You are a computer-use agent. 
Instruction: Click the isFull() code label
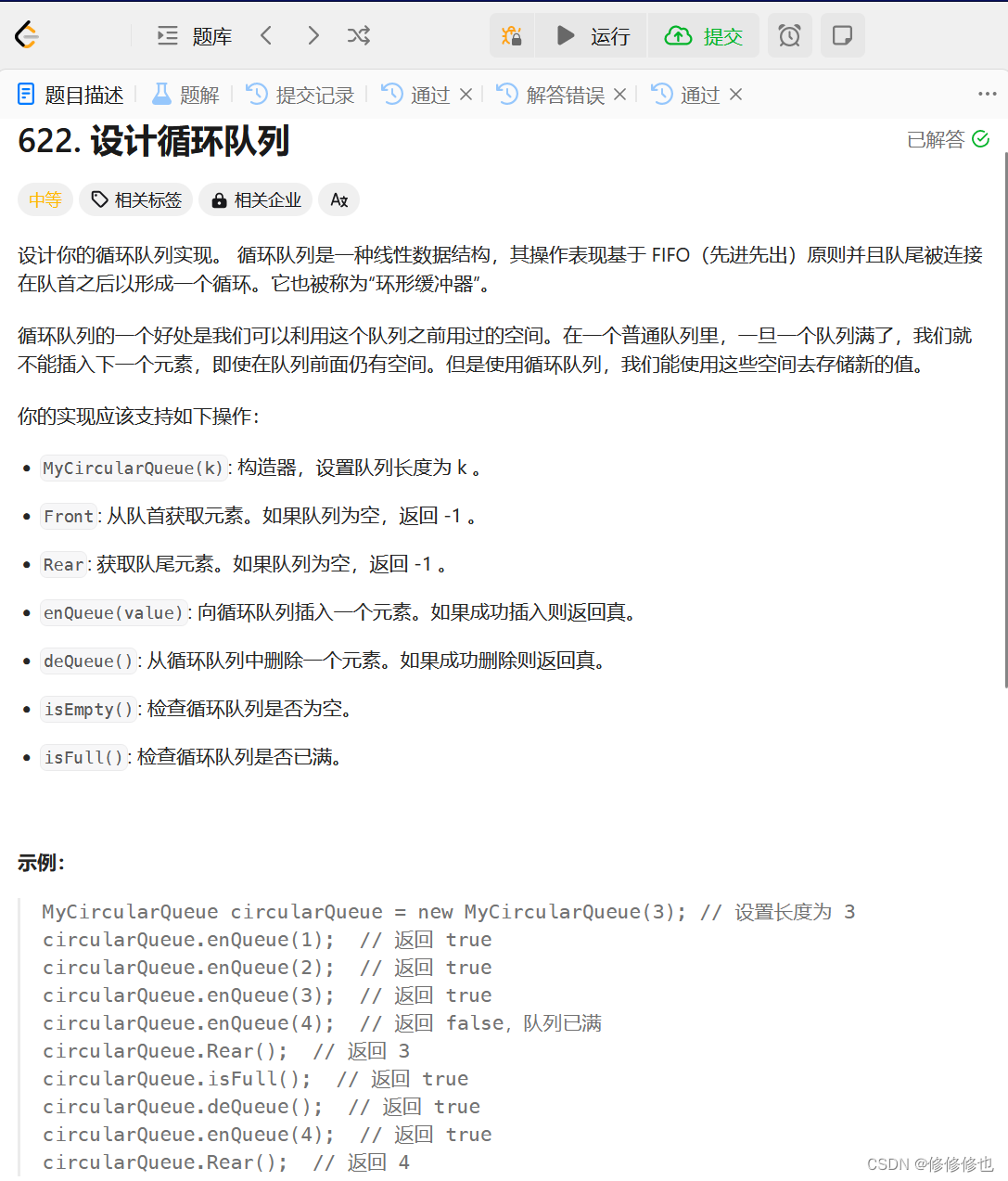pyautogui.click(x=83, y=757)
